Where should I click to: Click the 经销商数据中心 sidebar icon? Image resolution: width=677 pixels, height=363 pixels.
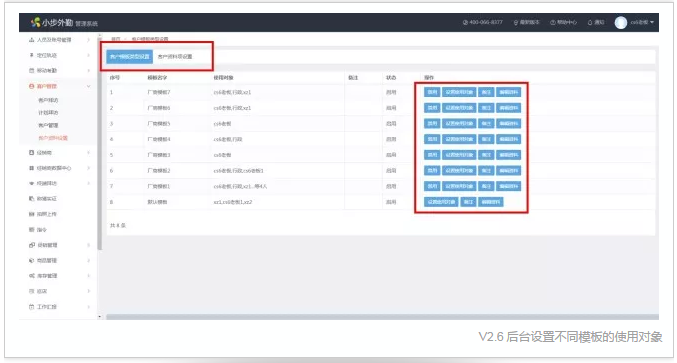click(31, 168)
